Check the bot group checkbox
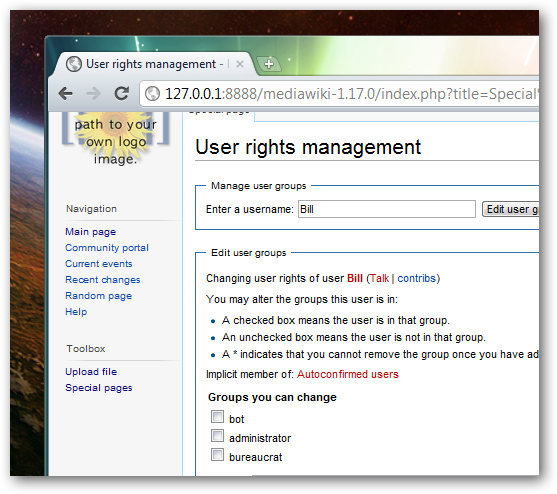The width and height of the screenshot is (557, 494). (217, 417)
